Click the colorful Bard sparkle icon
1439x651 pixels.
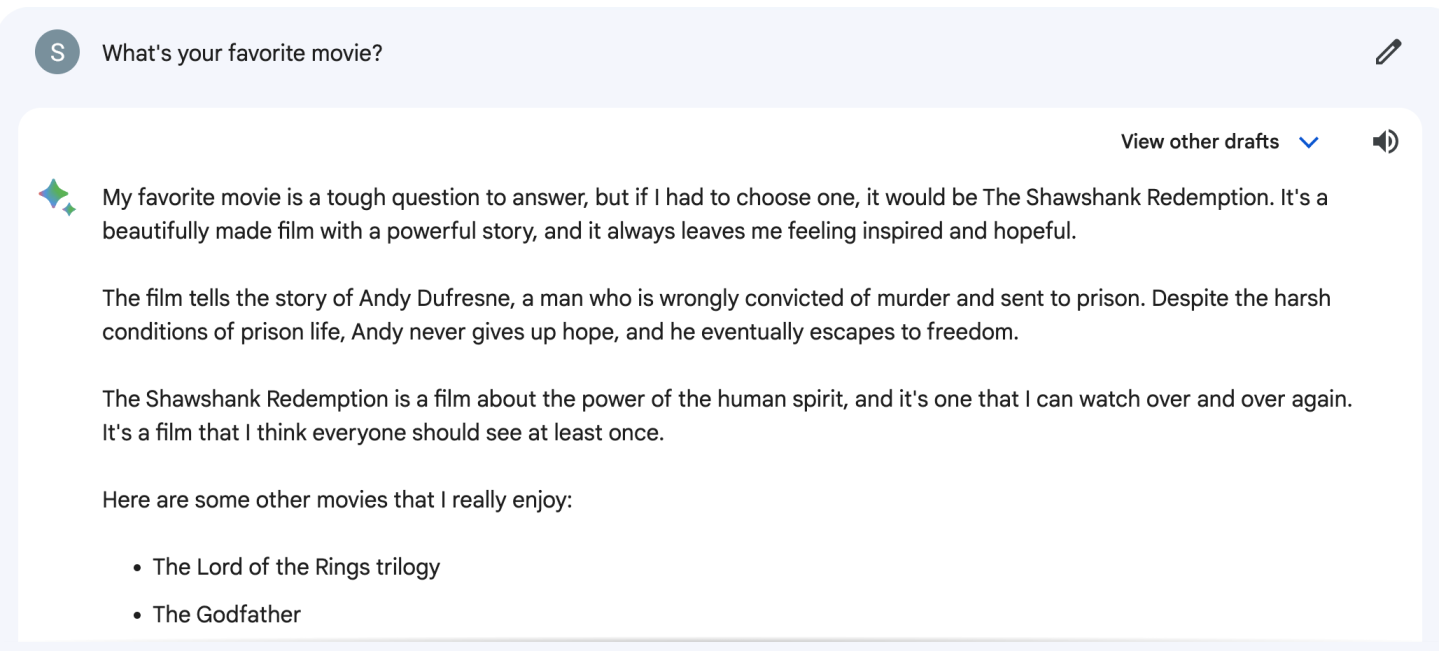57,196
